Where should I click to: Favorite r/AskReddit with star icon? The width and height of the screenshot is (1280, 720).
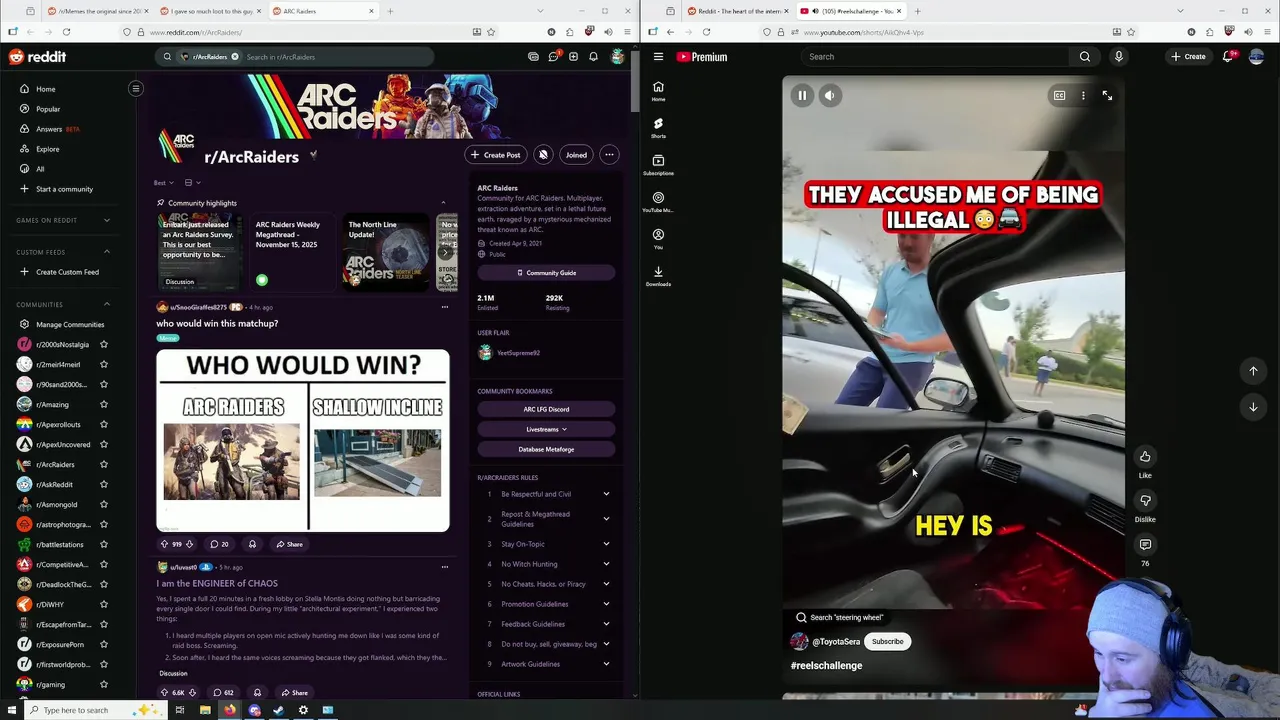(x=104, y=484)
